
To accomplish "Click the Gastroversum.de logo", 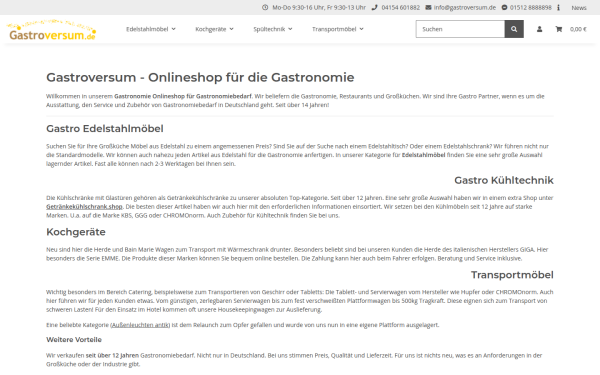I will coord(51,30).
